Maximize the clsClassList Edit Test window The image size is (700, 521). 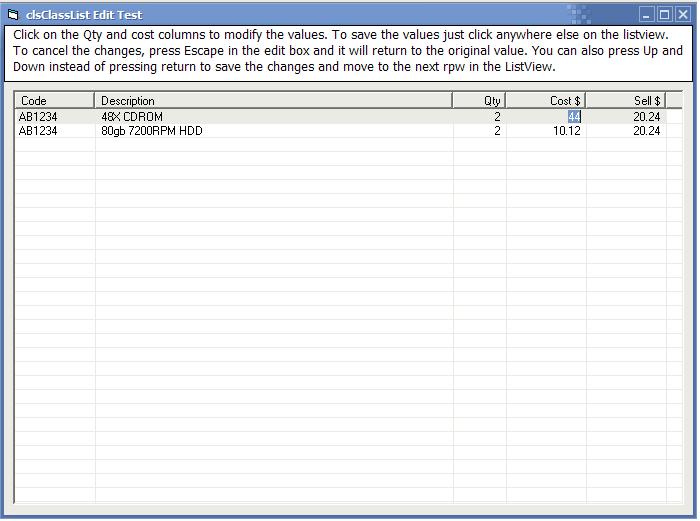click(x=664, y=15)
